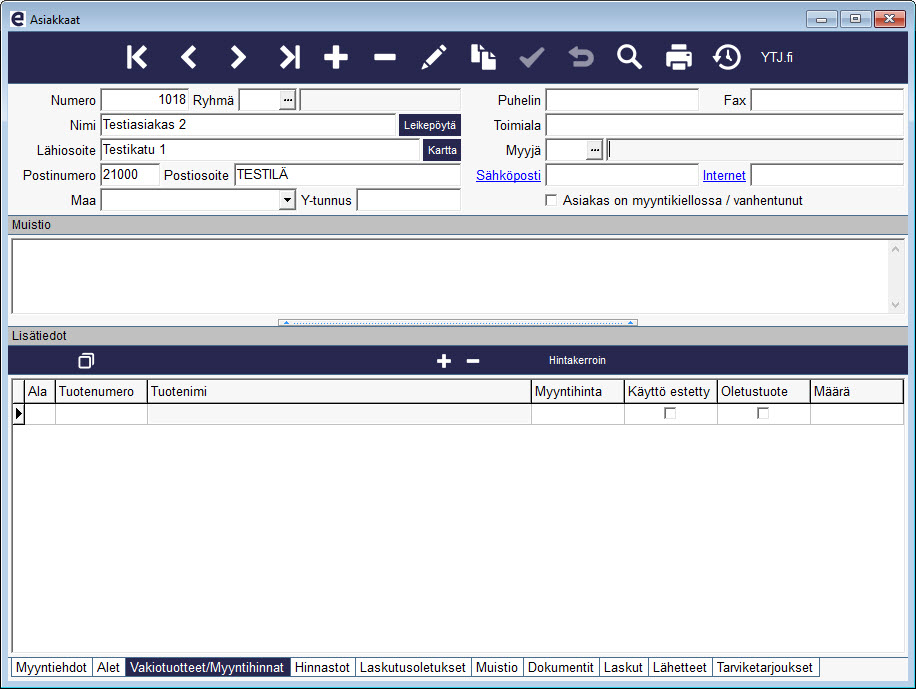This screenshot has height=689, width=916.
Task: Open the Laskut tab
Action: click(623, 667)
